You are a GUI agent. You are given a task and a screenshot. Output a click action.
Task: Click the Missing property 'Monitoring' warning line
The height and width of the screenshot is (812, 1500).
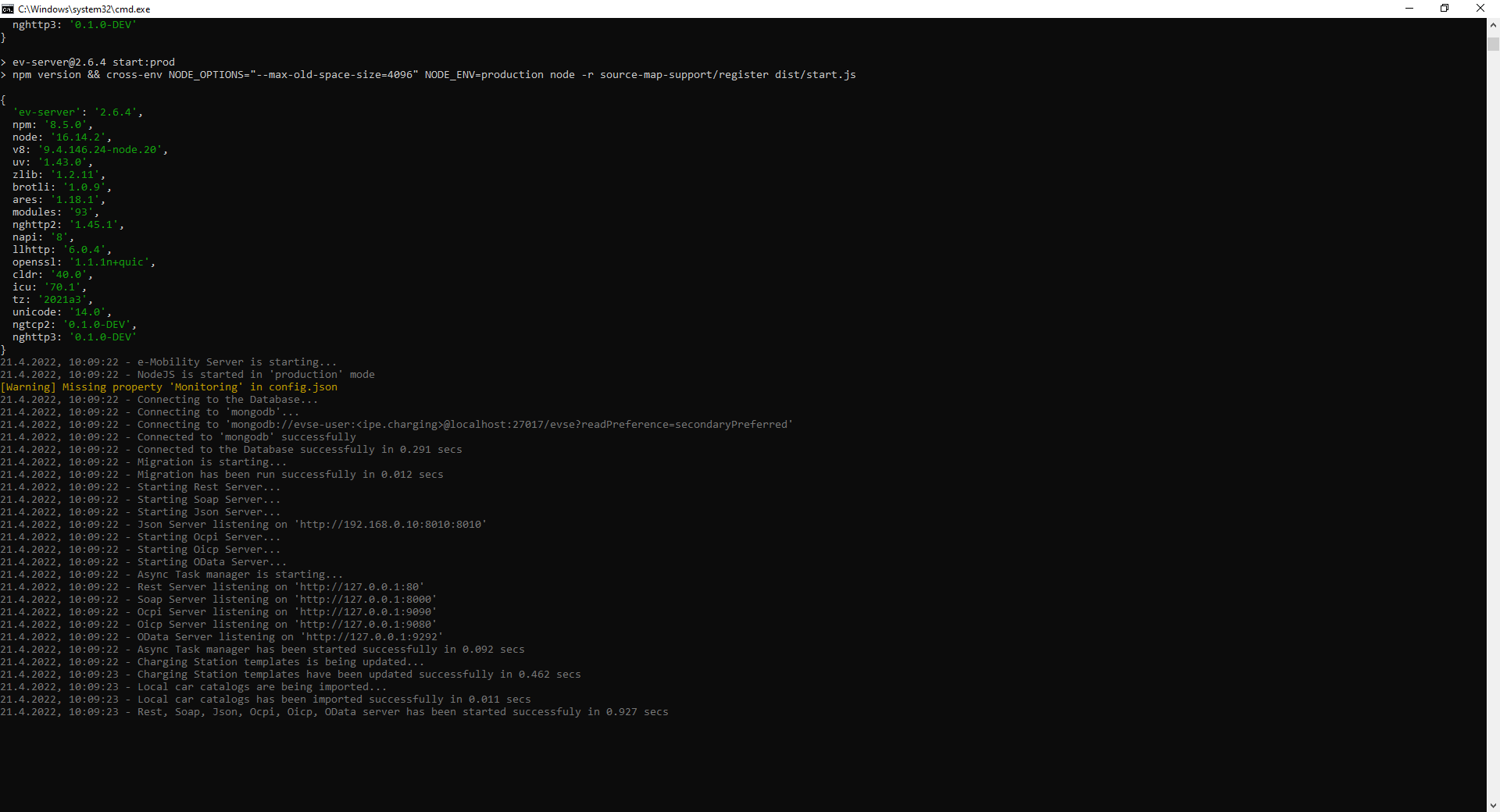pos(168,386)
